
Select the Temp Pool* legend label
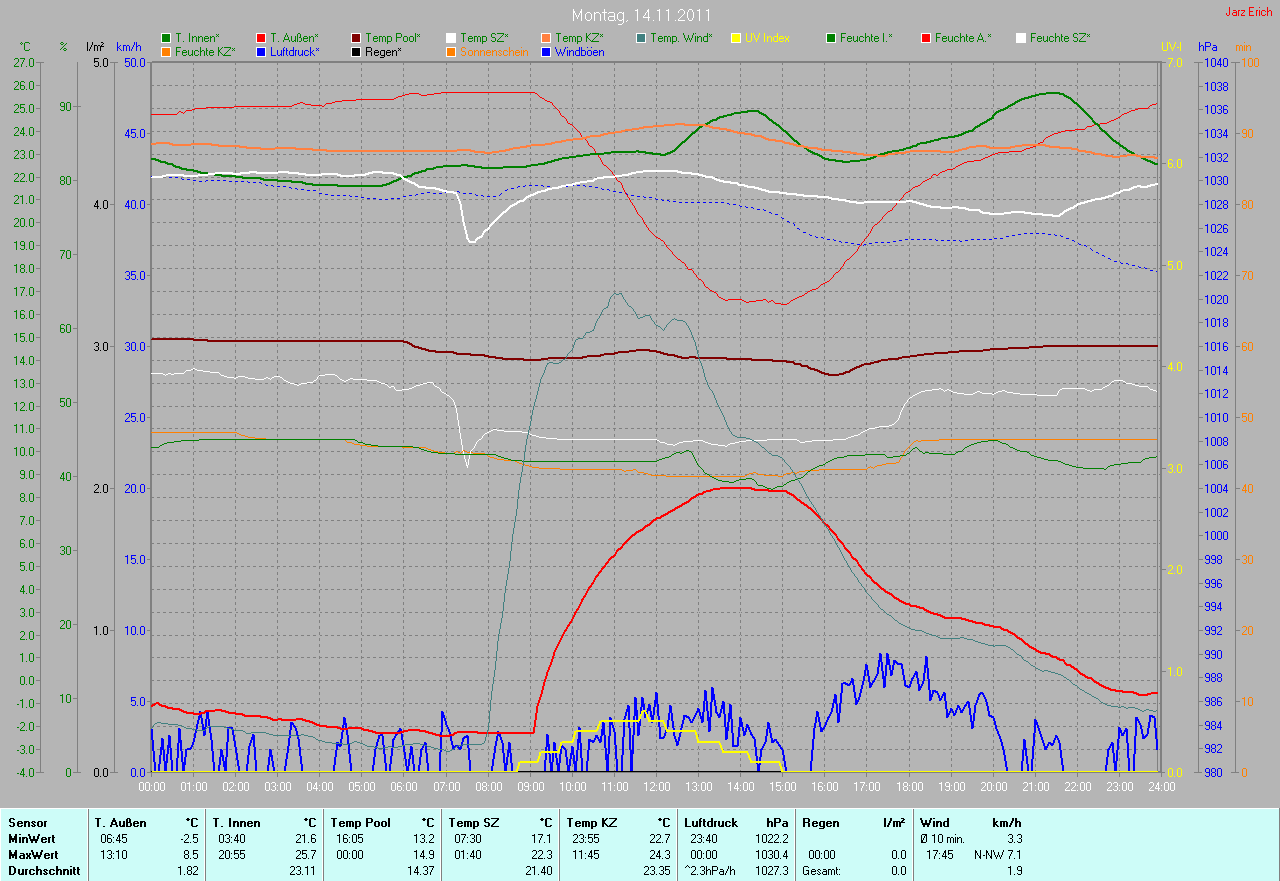click(x=393, y=38)
